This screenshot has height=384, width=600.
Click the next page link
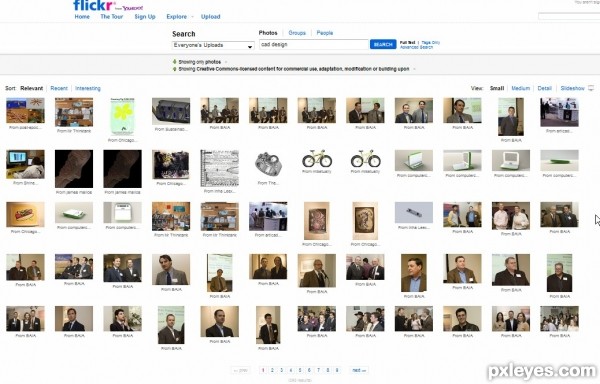(359, 370)
